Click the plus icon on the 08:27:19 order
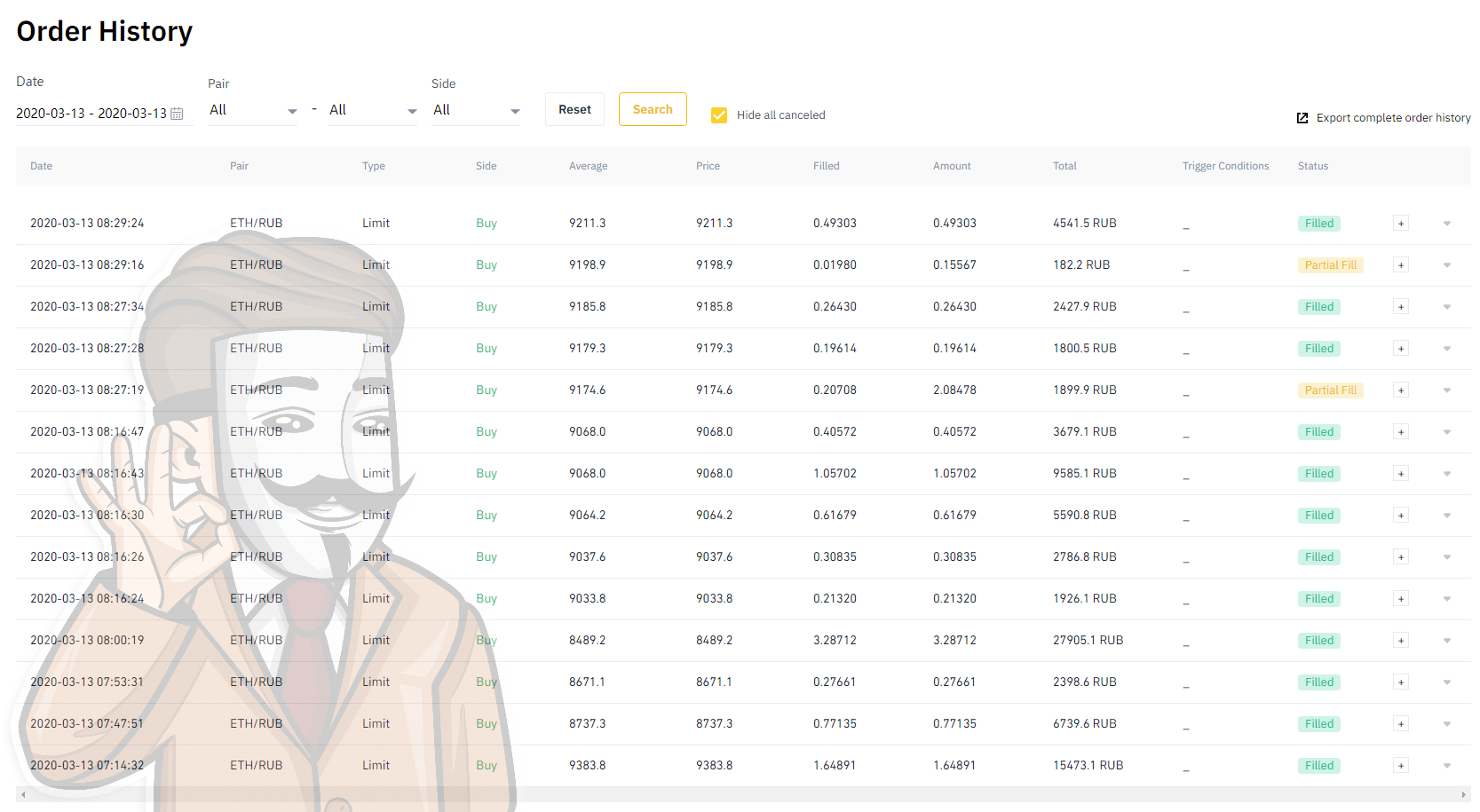1480x812 pixels. (x=1401, y=390)
